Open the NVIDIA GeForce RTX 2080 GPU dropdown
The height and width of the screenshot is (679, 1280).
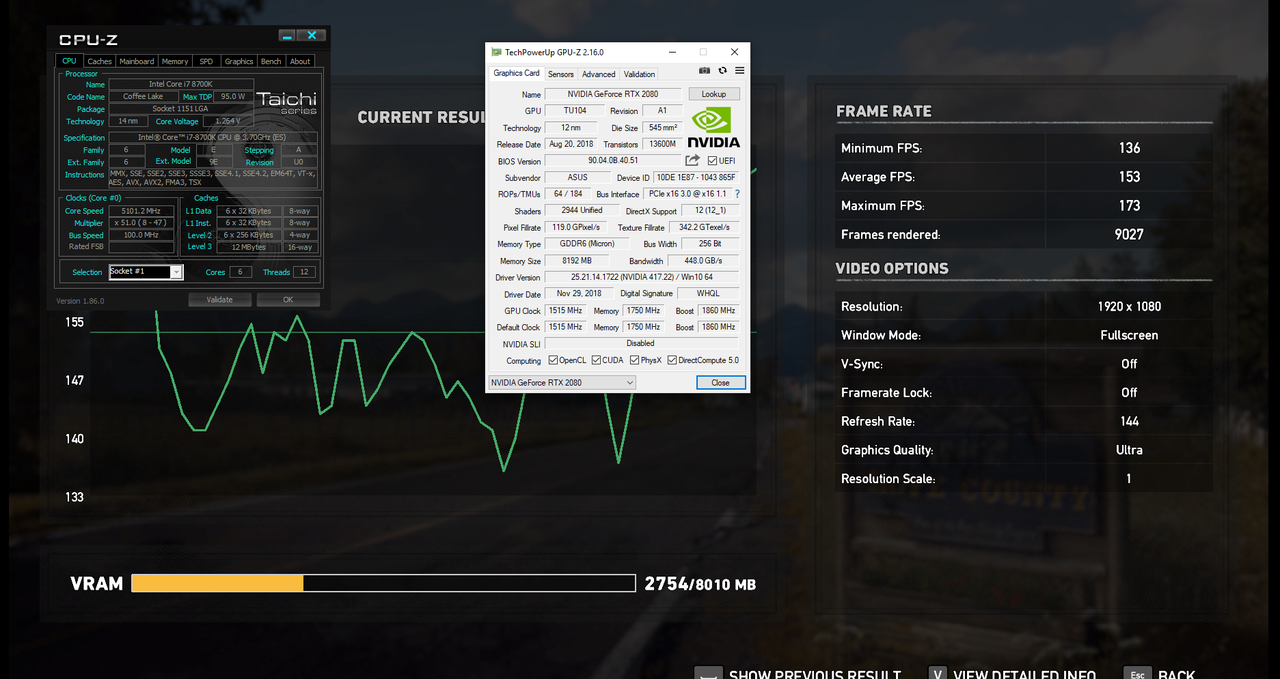pos(562,382)
